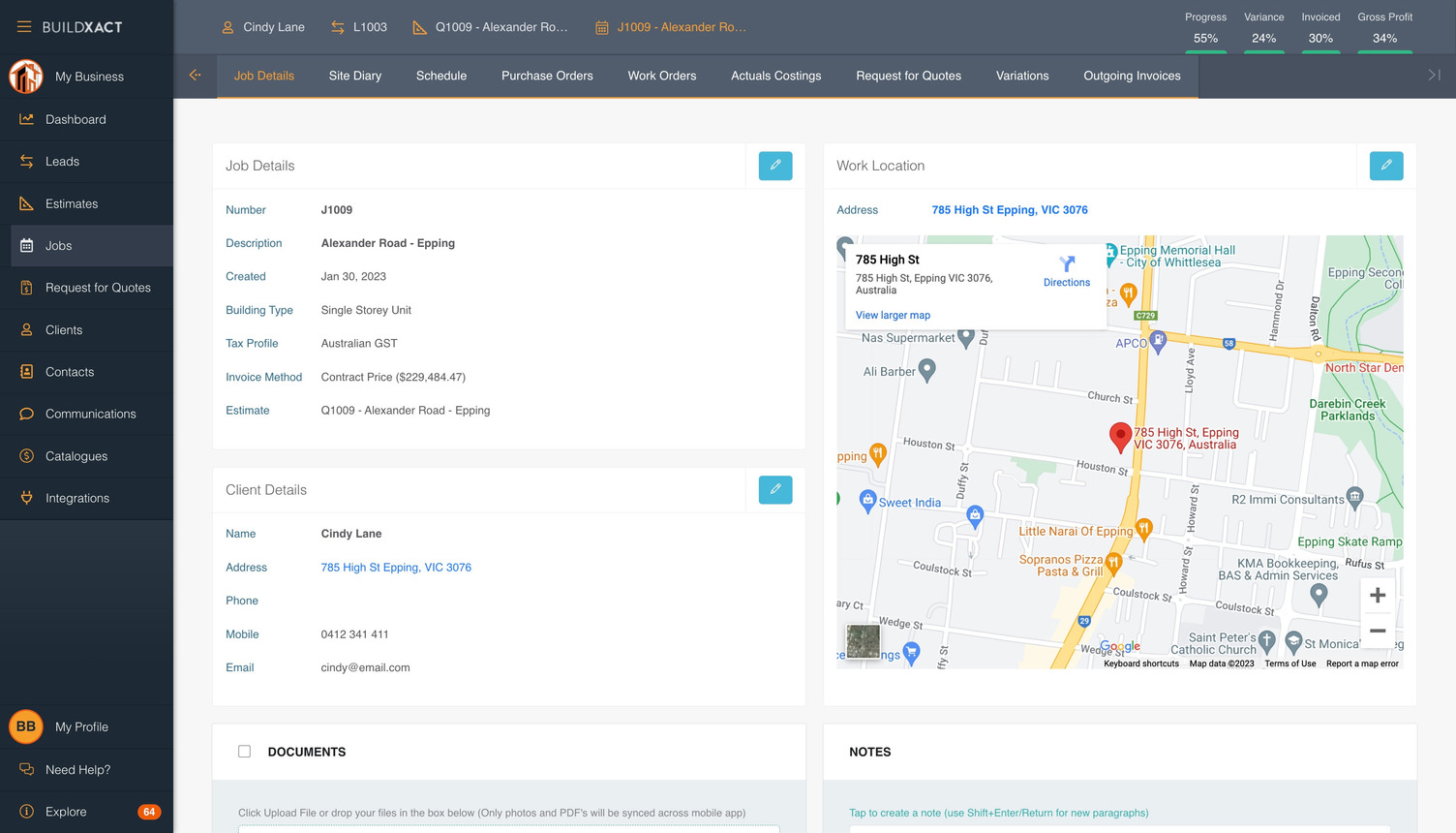This screenshot has width=1456, height=833.
Task: Open Catalogues from the sidebar
Action: tap(76, 455)
